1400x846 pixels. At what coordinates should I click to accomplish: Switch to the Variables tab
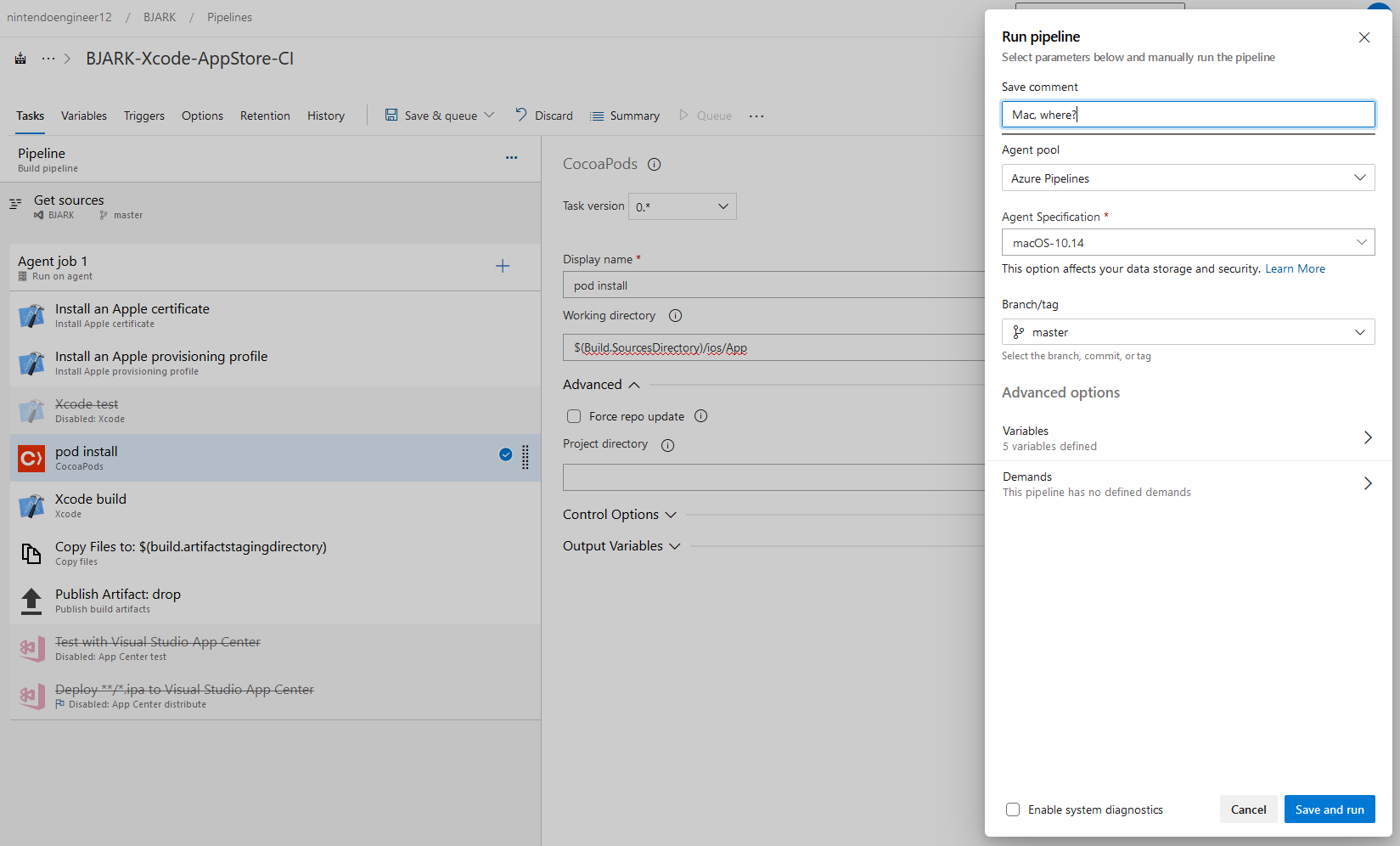point(84,116)
